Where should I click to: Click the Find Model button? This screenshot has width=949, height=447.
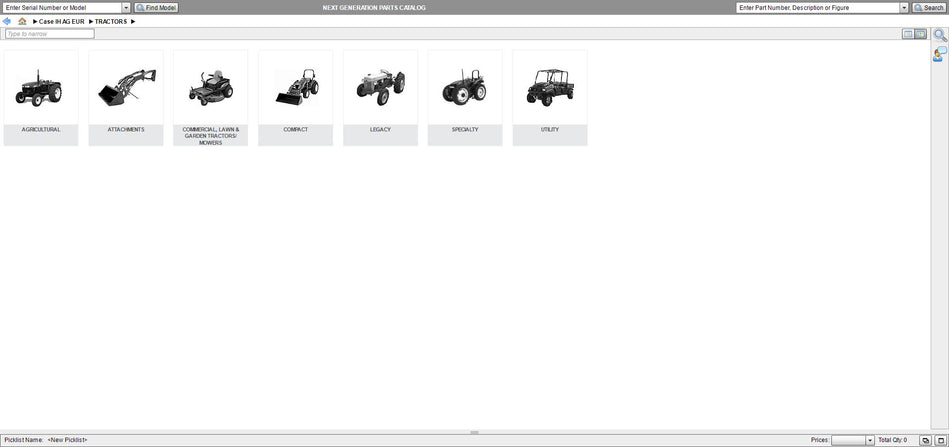[156, 8]
